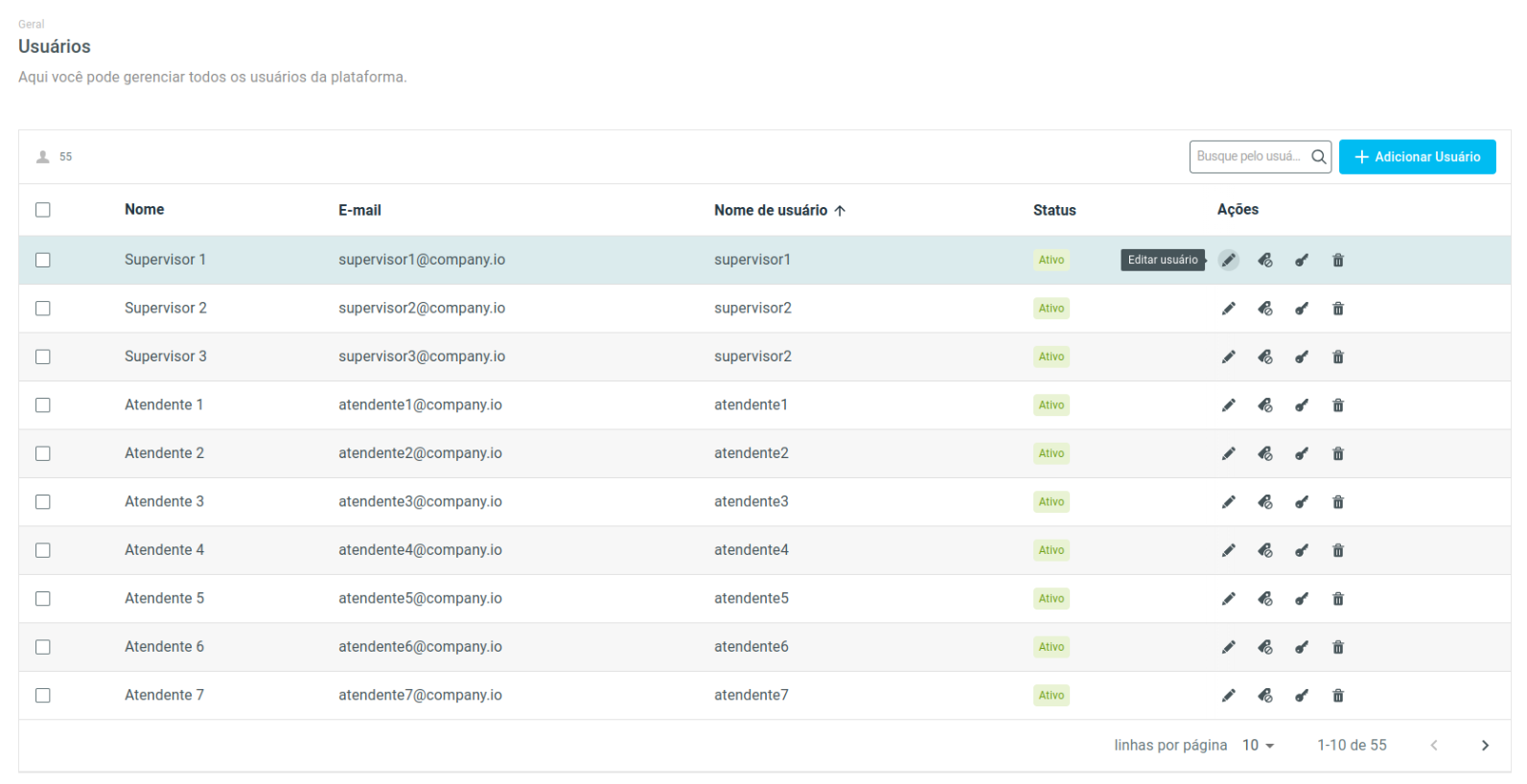
Task: Check the box for Supervisor 1
Action: [x=43, y=260]
